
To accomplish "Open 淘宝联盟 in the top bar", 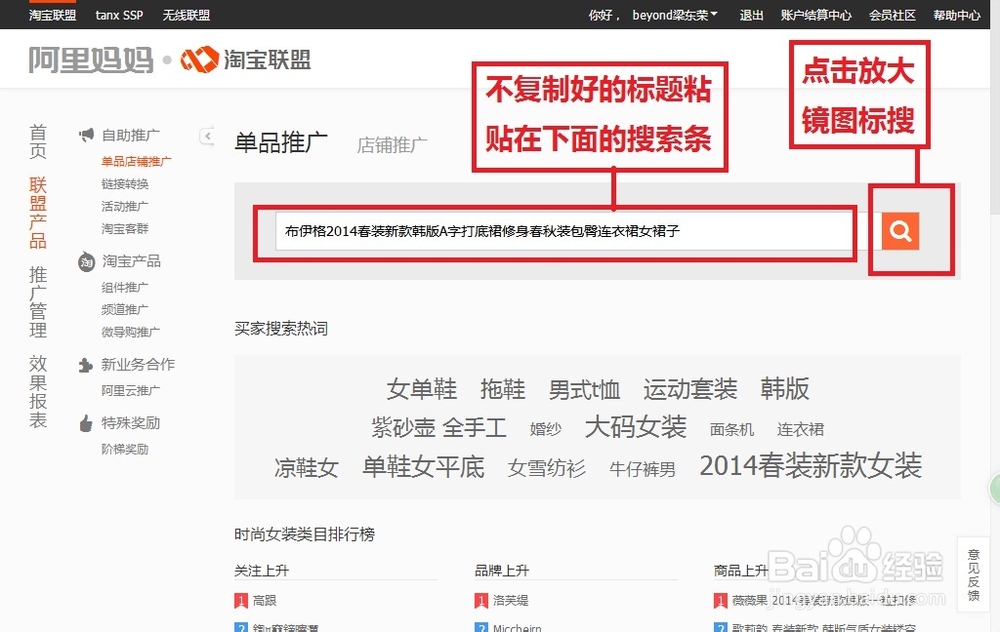I will [x=52, y=15].
